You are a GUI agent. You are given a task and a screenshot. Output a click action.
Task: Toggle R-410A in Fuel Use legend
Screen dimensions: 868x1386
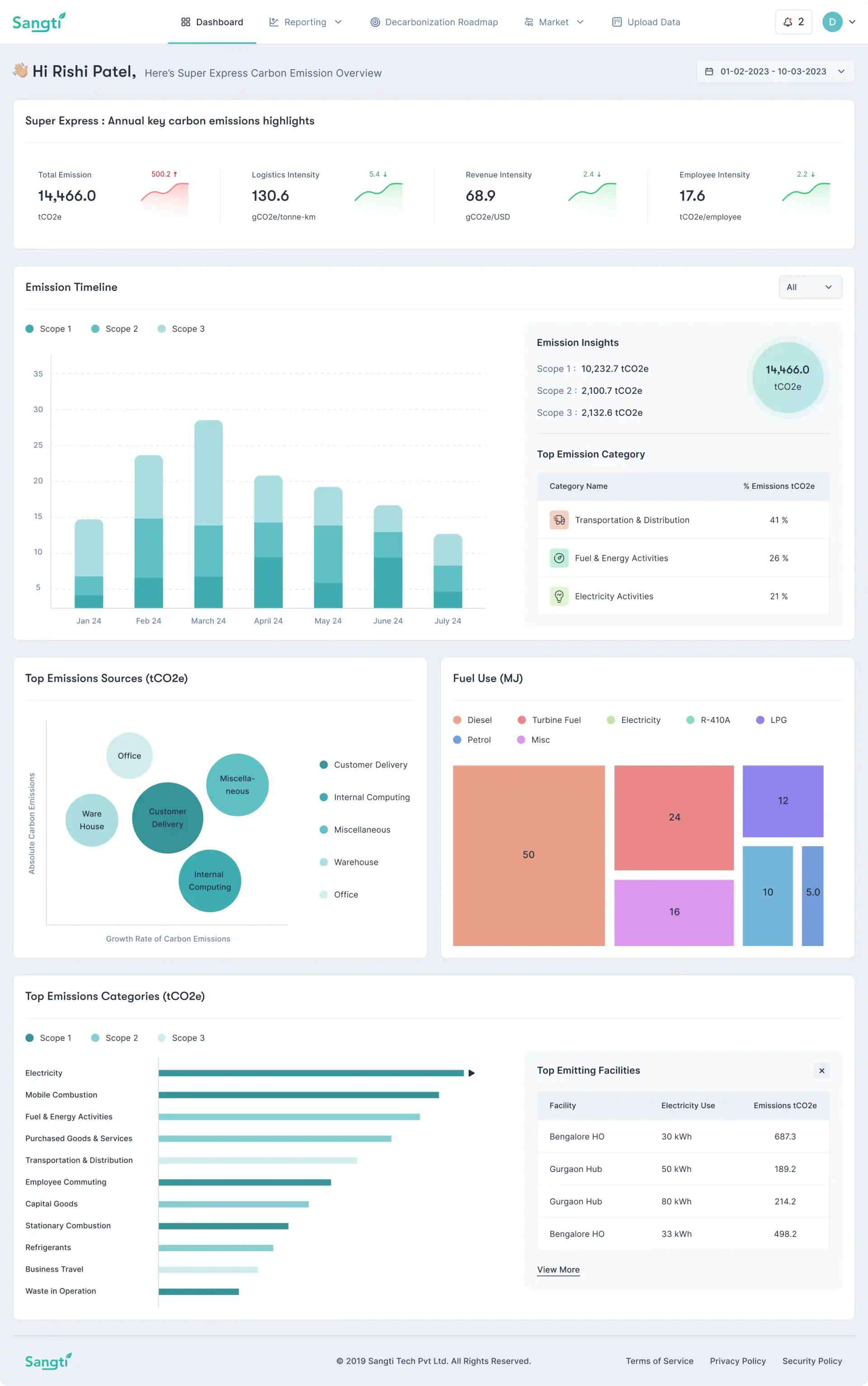tap(708, 720)
